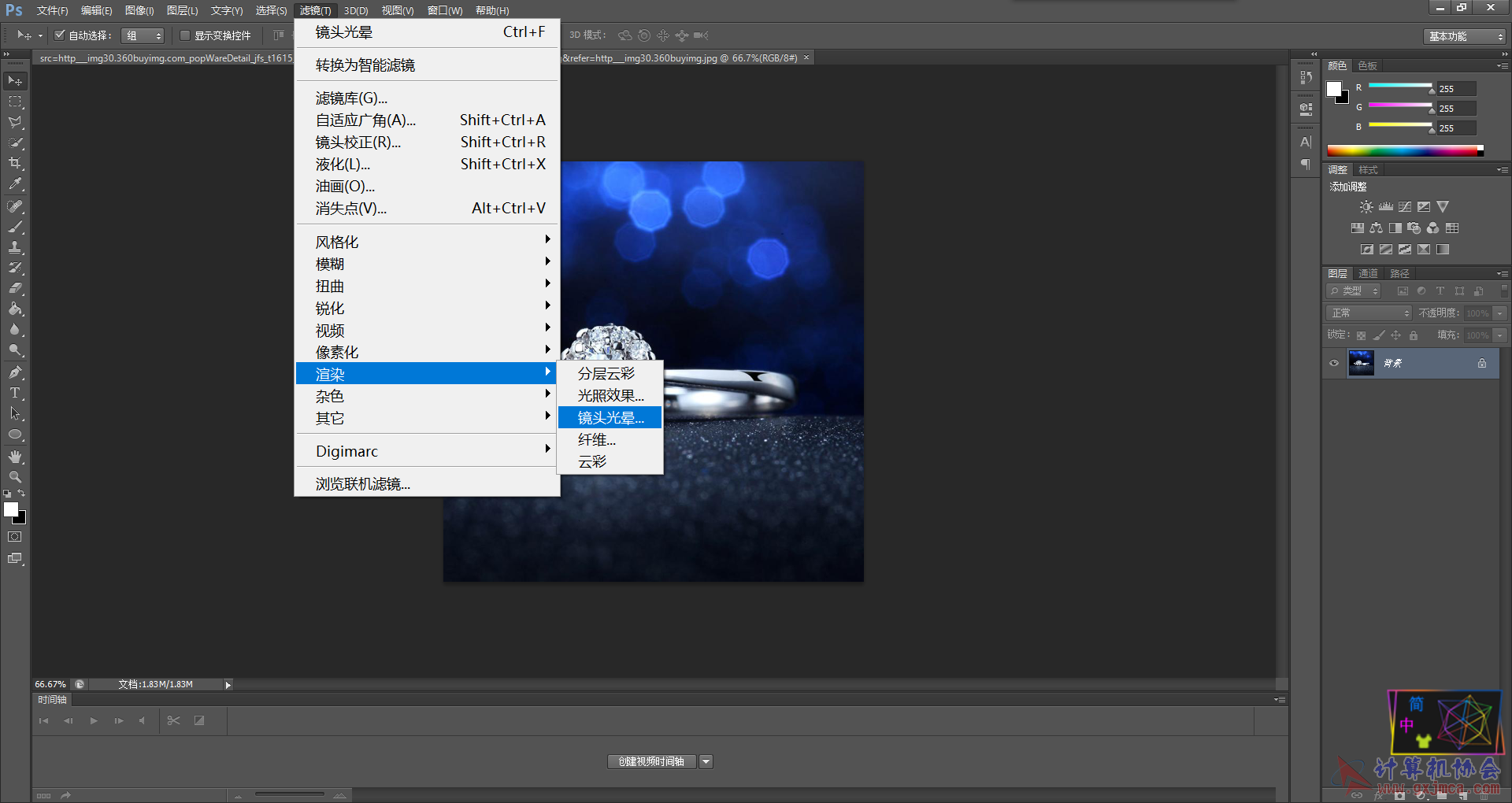Select the Zoom tool in toolbox

pyautogui.click(x=15, y=477)
